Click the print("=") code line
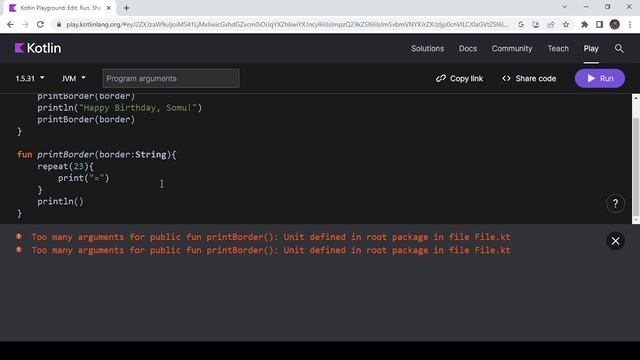This screenshot has height=360, width=640. click(x=84, y=178)
